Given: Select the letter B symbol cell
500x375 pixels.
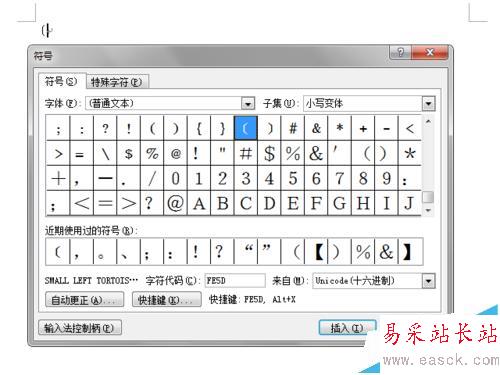Looking at the screenshot, I should tap(222, 203).
